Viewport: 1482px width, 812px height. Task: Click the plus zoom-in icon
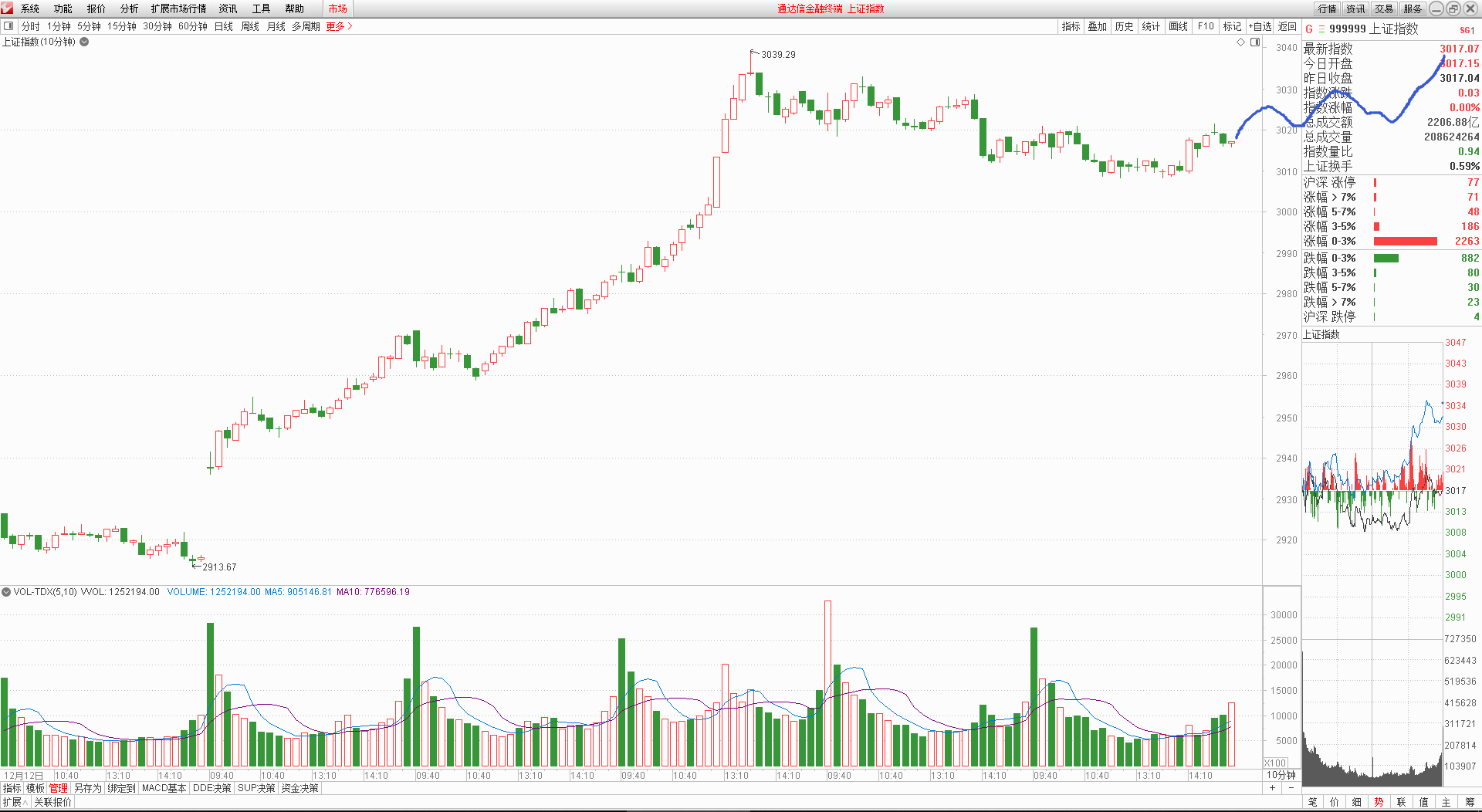[x=1272, y=788]
